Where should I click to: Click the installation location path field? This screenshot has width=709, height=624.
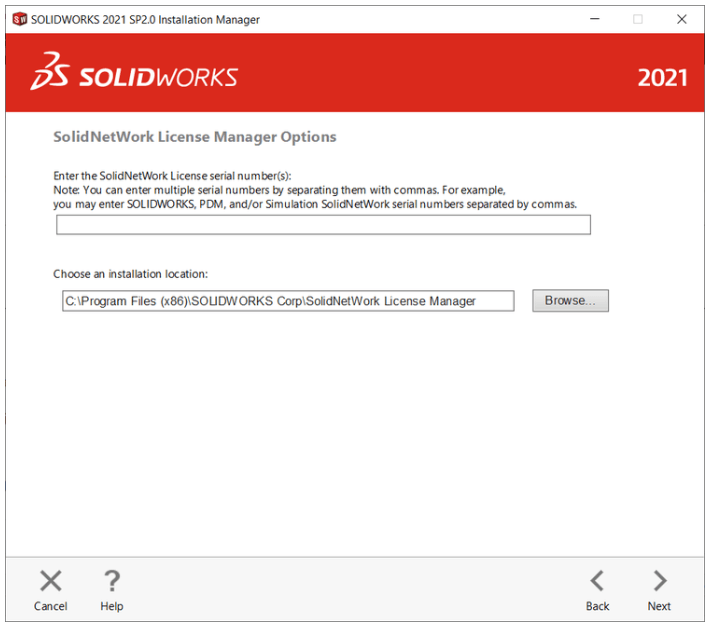pyautogui.click(x=288, y=301)
